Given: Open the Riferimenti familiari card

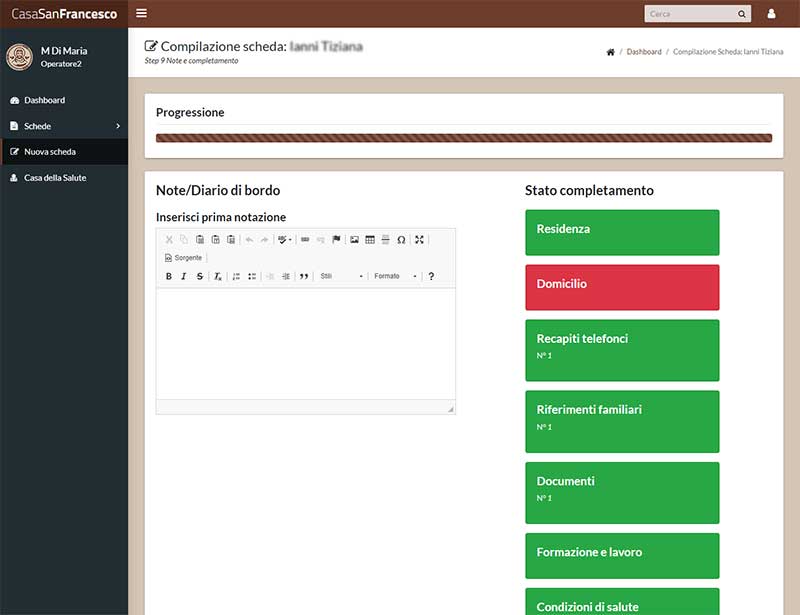Looking at the screenshot, I should [622, 422].
